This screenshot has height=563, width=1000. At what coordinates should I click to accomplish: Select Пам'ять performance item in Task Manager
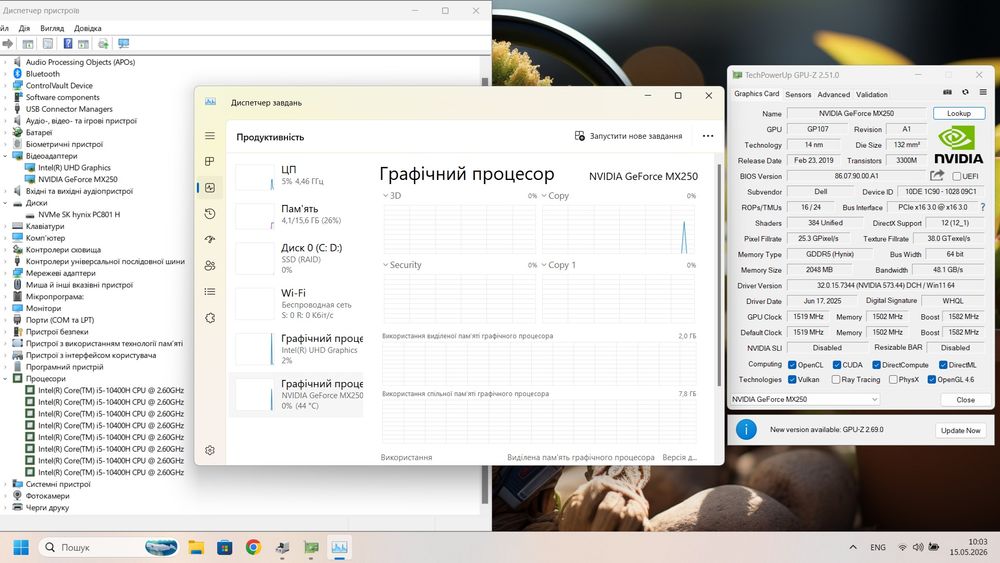297,215
